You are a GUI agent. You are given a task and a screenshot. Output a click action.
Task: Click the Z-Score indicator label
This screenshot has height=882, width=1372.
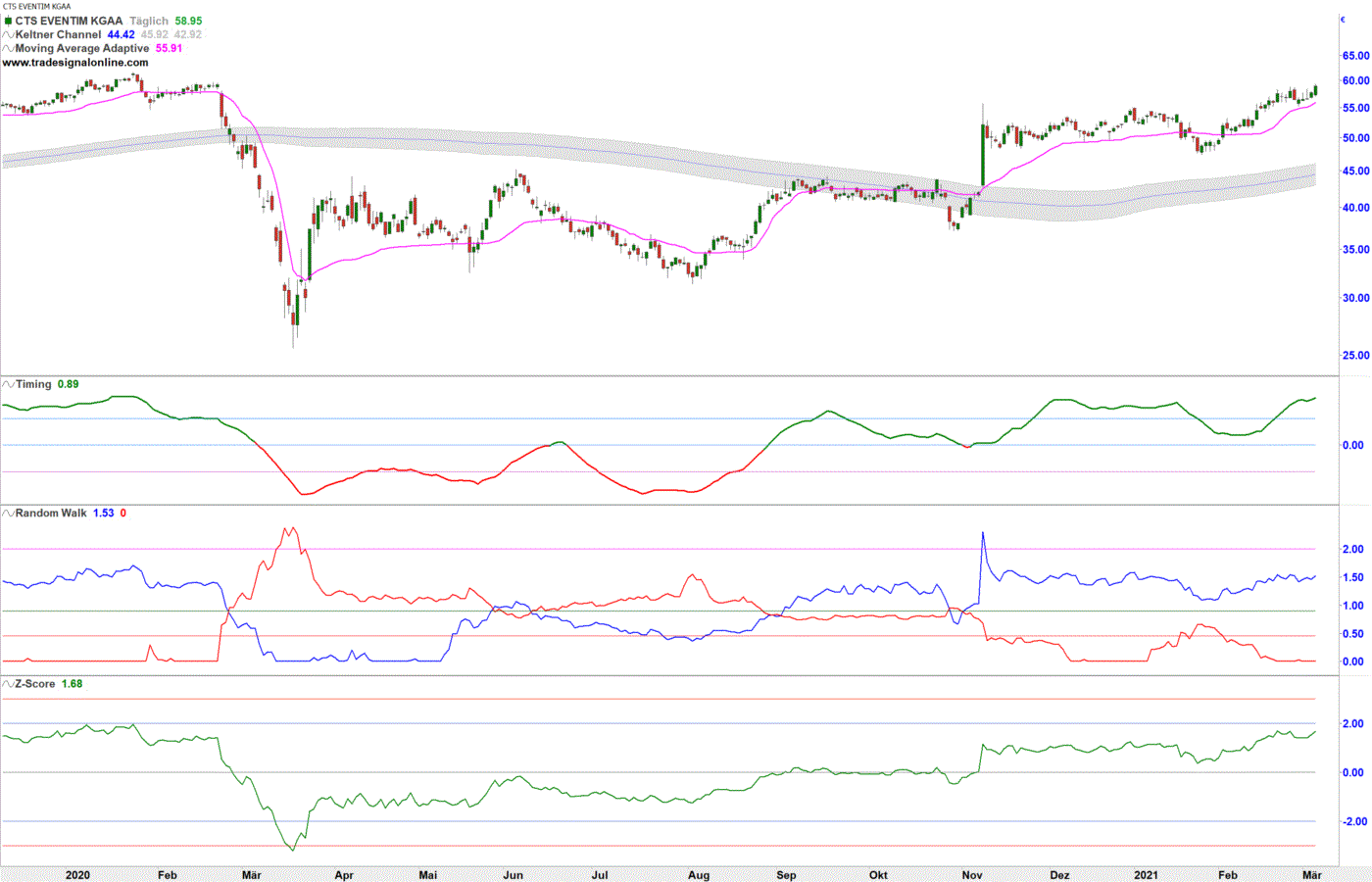click(x=35, y=683)
